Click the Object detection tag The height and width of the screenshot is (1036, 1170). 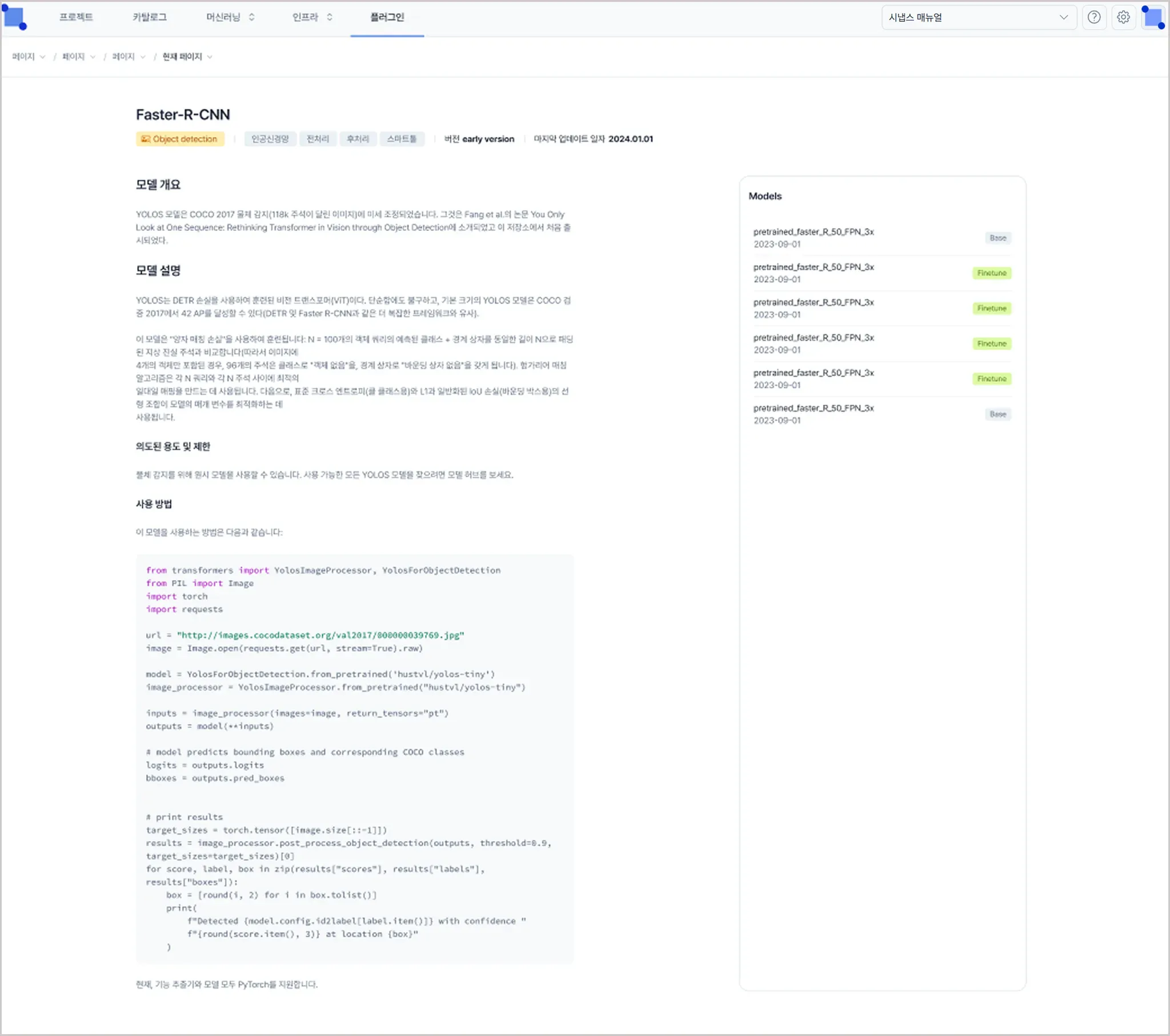[x=181, y=139]
